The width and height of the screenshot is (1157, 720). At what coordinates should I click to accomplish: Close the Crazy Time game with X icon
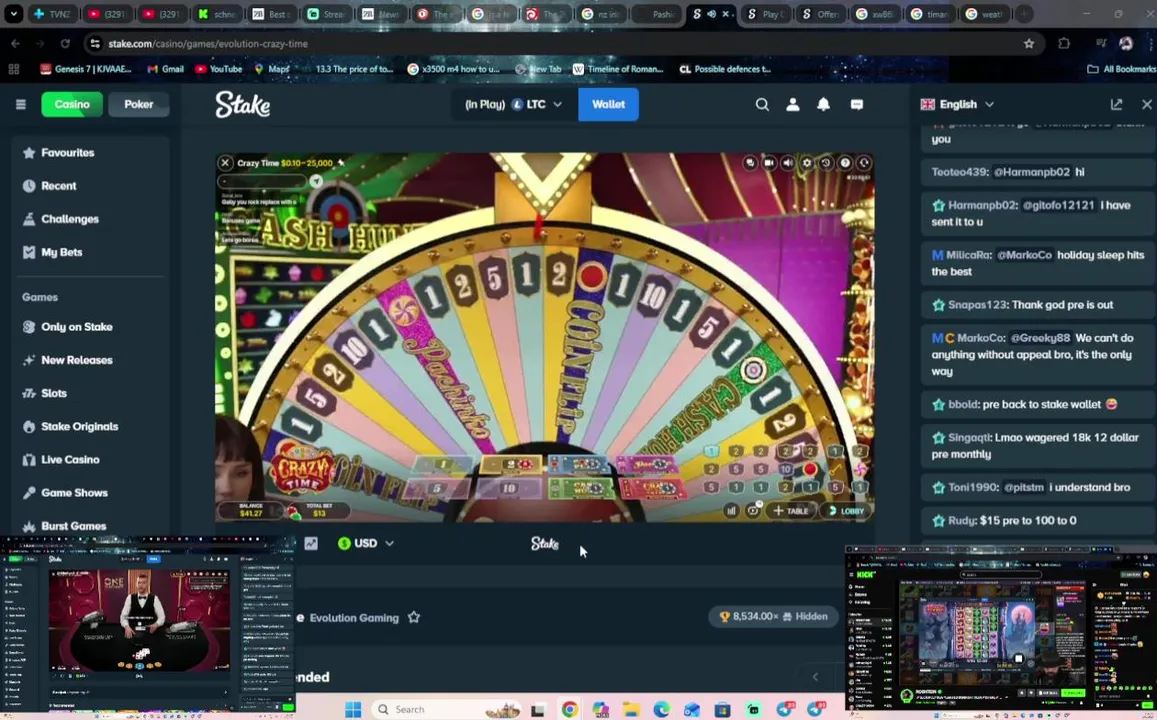(x=225, y=163)
